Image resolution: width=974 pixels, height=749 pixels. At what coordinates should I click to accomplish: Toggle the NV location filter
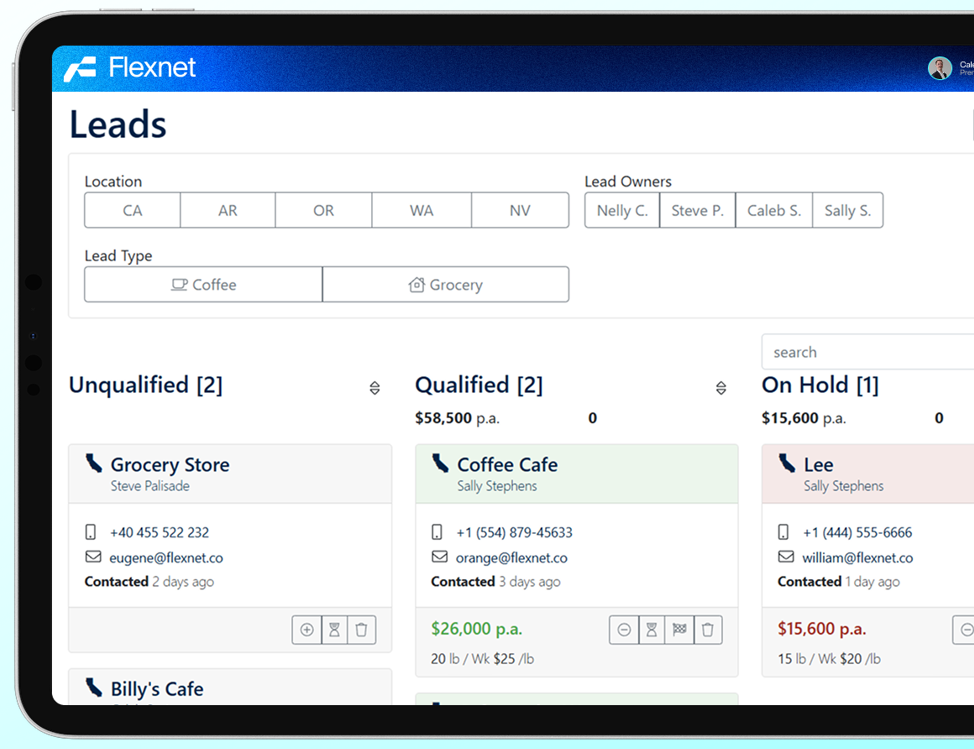coord(520,211)
